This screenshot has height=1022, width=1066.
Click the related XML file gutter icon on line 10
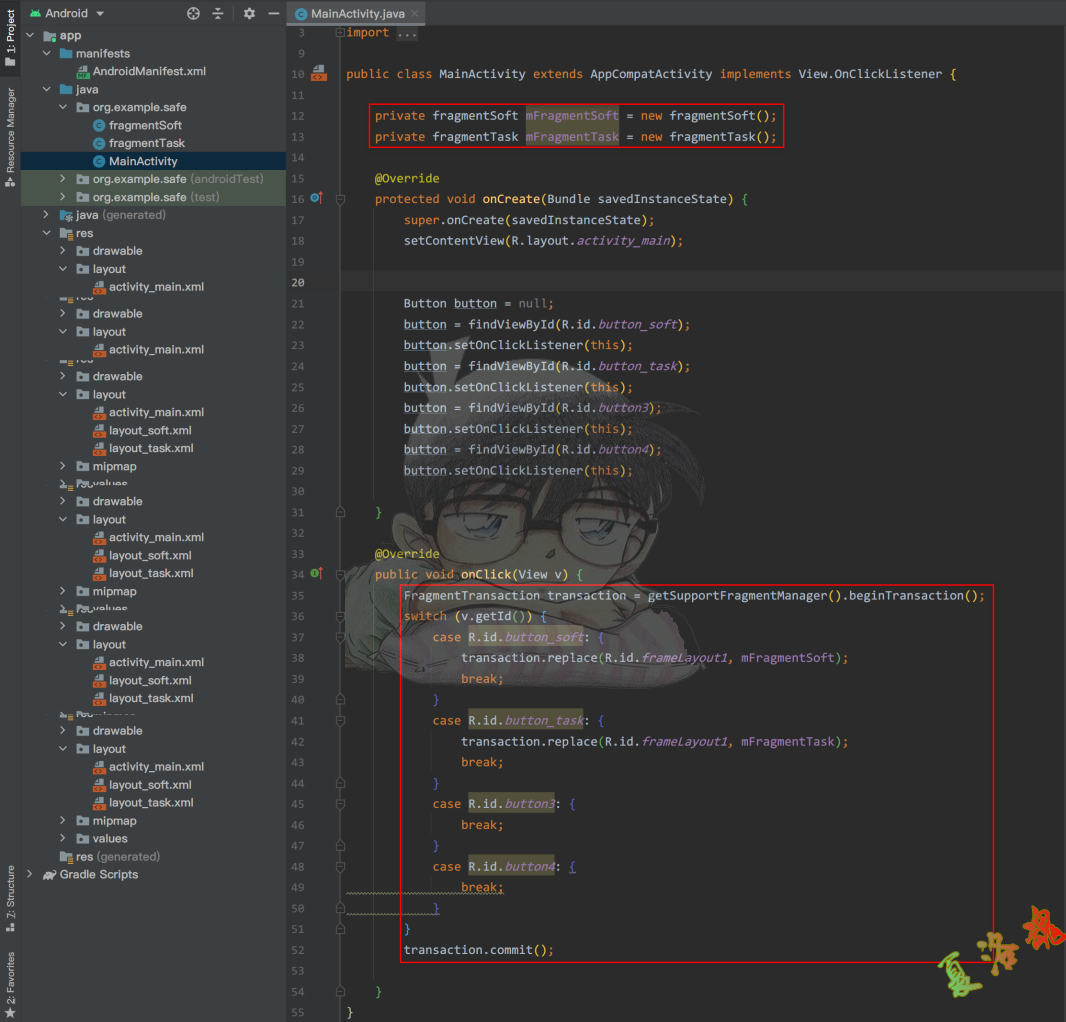318,74
